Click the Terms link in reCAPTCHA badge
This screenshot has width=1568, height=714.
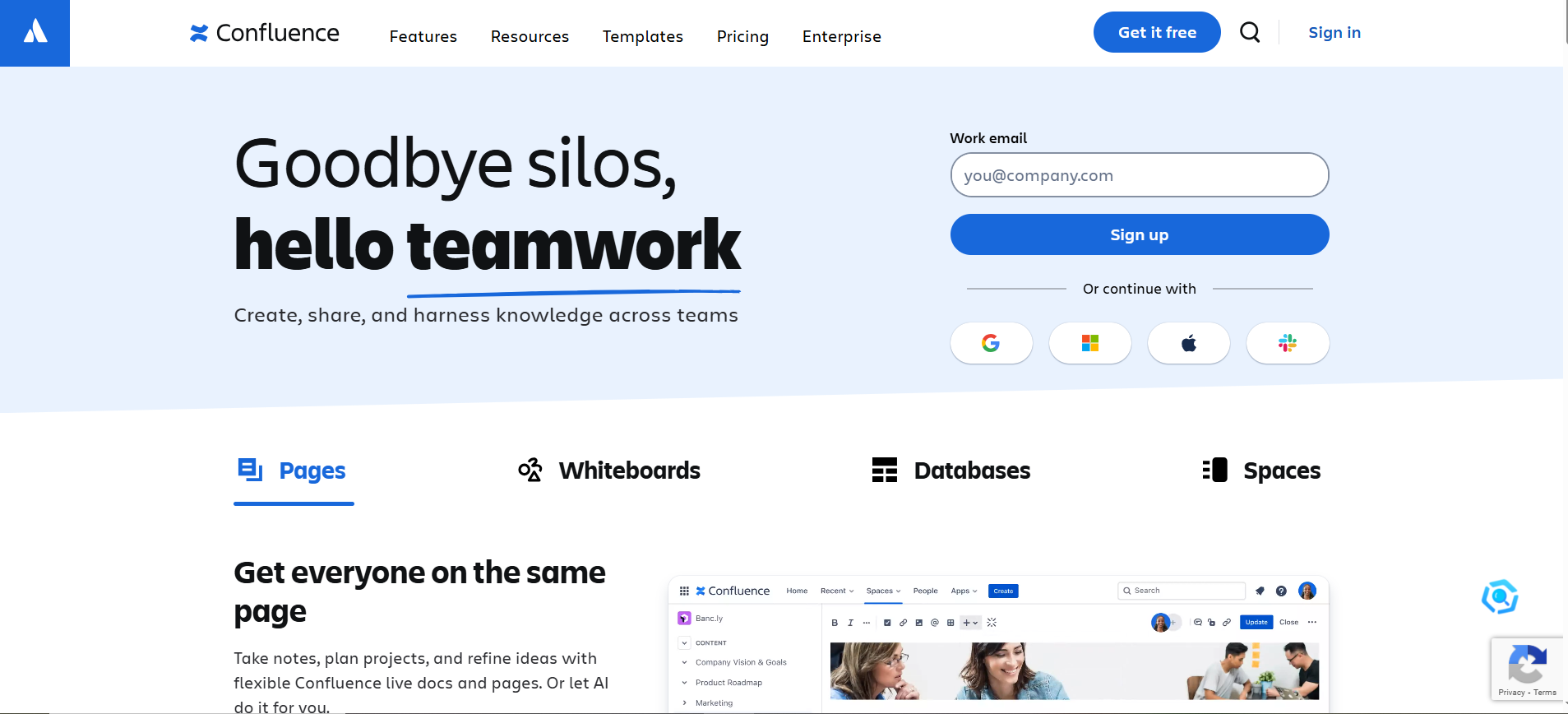(1545, 693)
